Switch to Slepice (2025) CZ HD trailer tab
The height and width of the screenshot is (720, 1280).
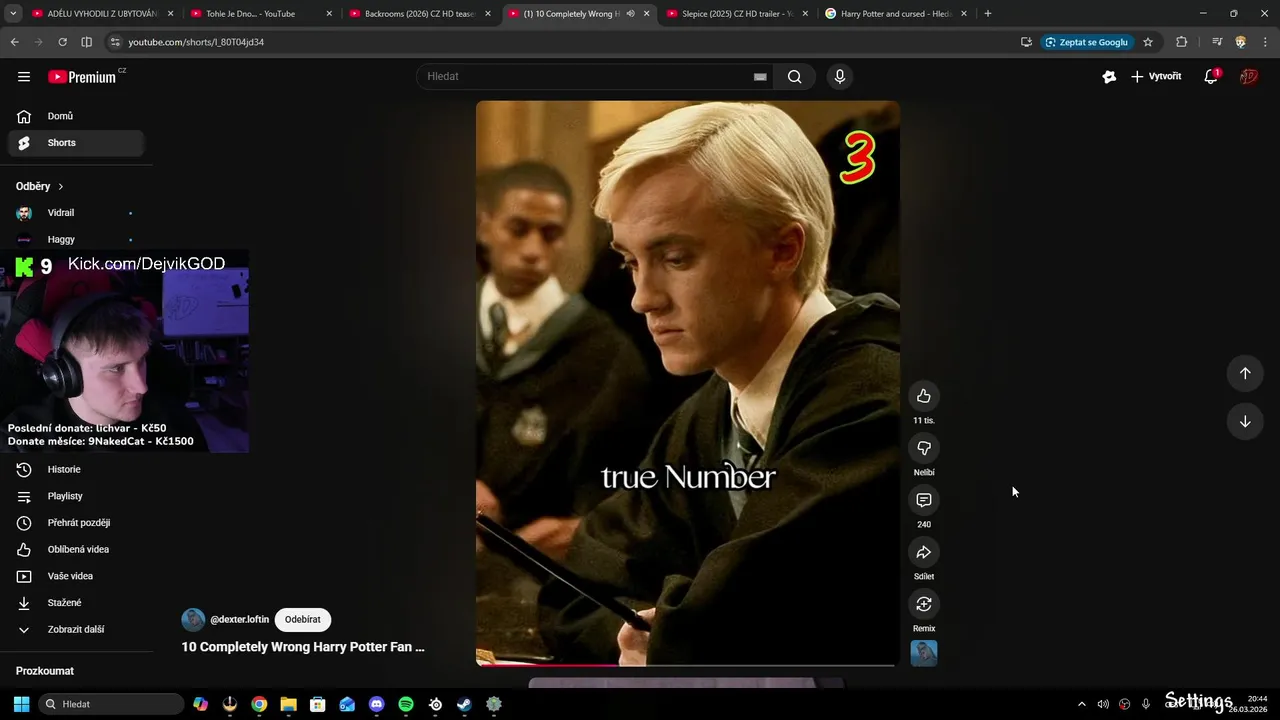[x=736, y=14]
